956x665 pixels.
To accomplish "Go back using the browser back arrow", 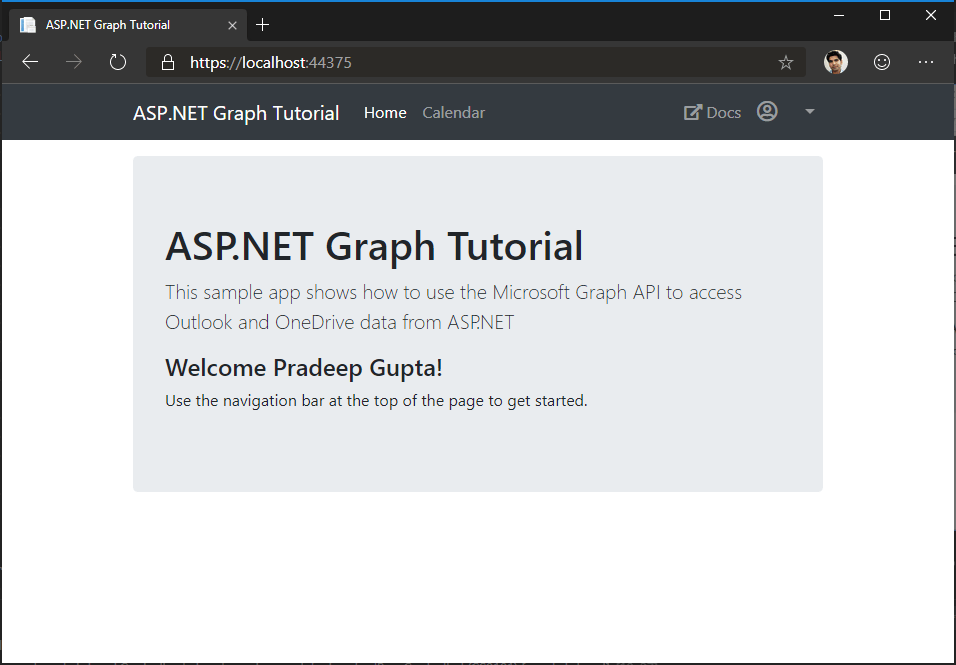I will click(30, 62).
